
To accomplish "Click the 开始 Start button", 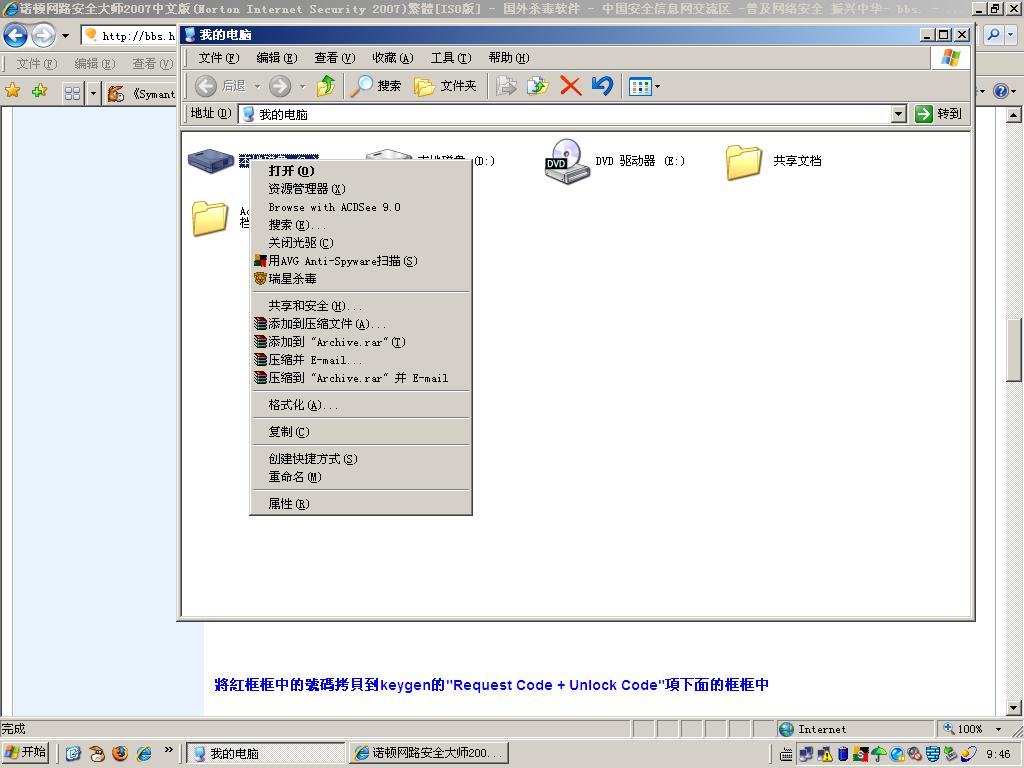I will [x=26, y=752].
